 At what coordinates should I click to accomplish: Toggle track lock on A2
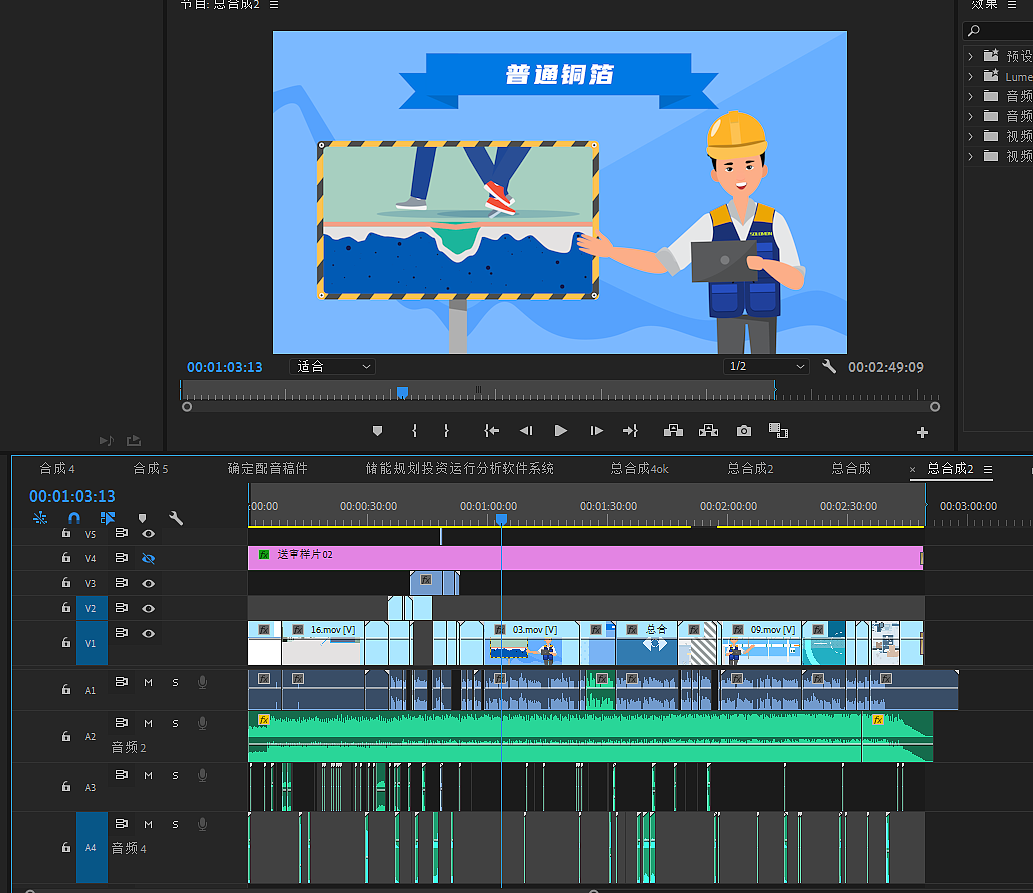[x=66, y=736]
